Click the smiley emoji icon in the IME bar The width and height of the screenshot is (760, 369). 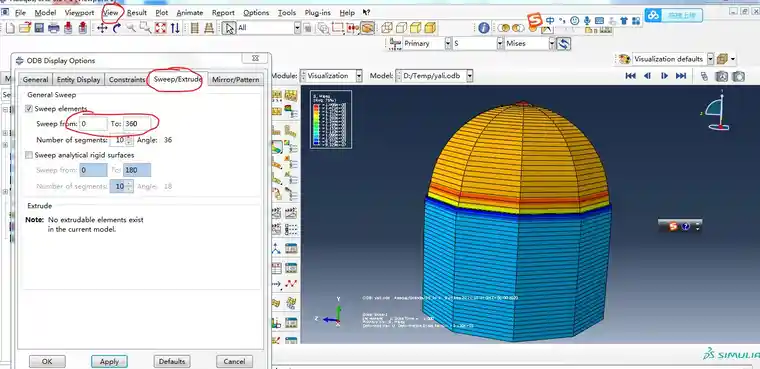[574, 21]
